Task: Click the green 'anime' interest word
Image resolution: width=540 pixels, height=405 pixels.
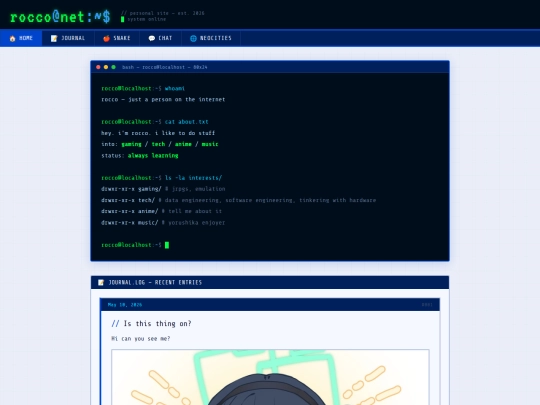Action: 183,144
